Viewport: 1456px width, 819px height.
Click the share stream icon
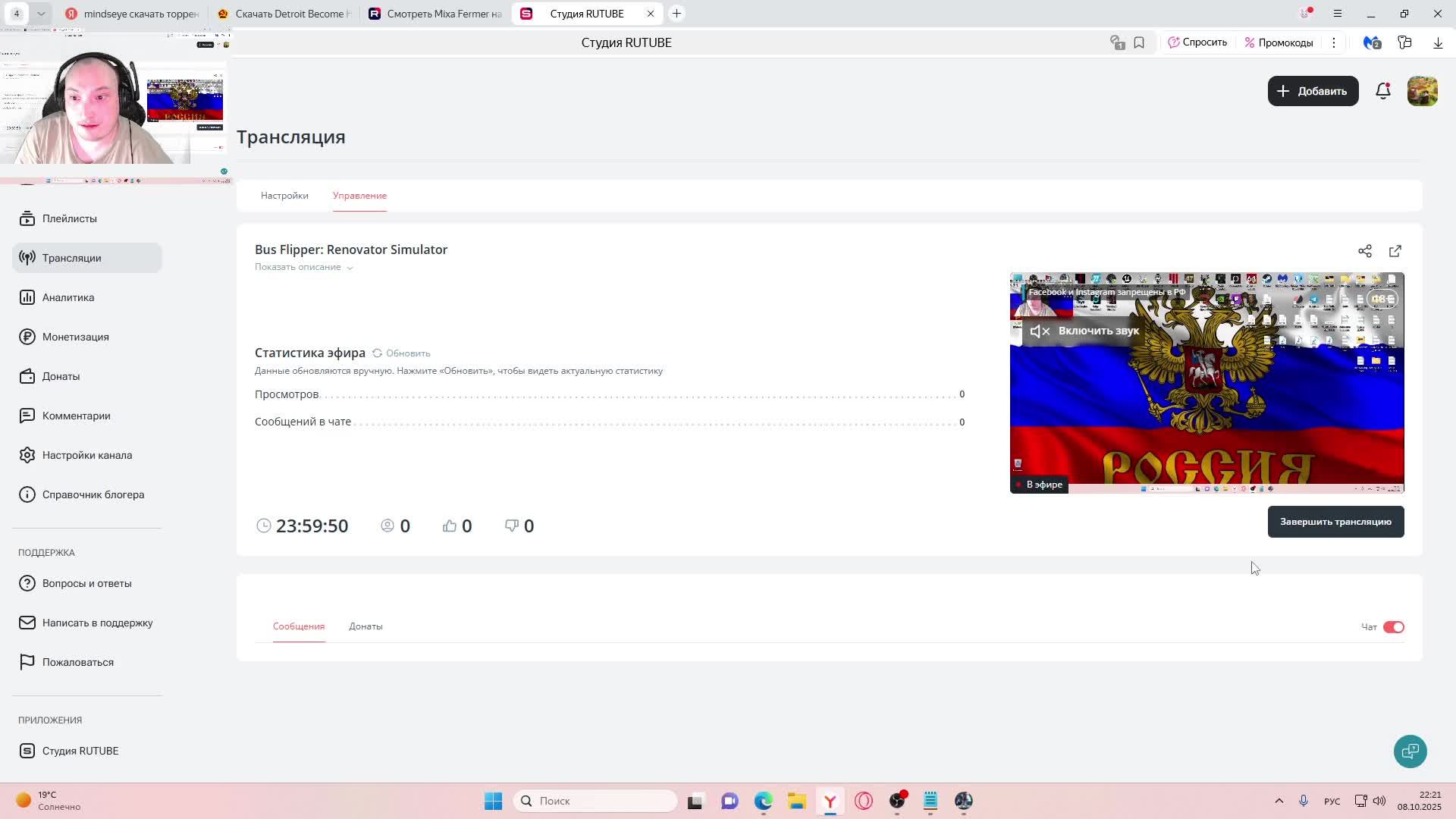(1364, 251)
